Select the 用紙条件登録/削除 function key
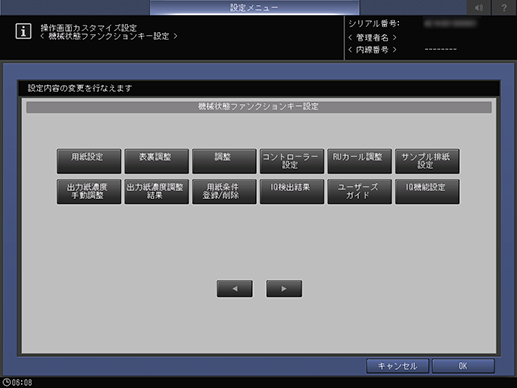This screenshot has width=517, height=388. (x=224, y=191)
